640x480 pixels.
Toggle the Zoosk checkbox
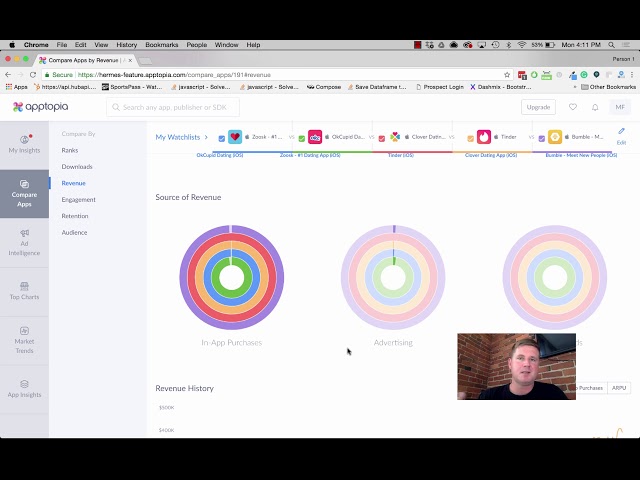tap(222, 139)
